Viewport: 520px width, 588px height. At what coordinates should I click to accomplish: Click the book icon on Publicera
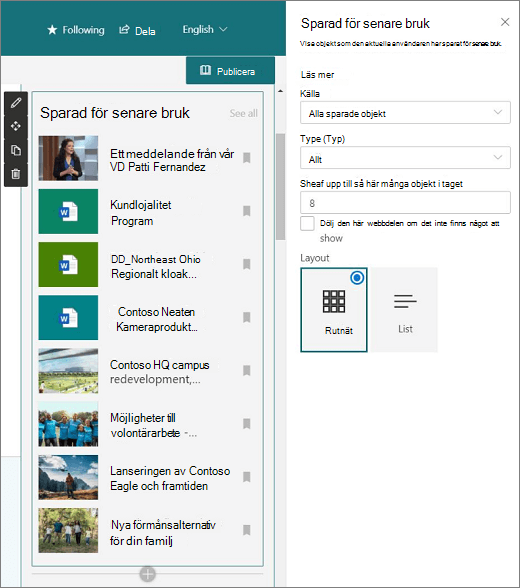pyautogui.click(x=205, y=70)
